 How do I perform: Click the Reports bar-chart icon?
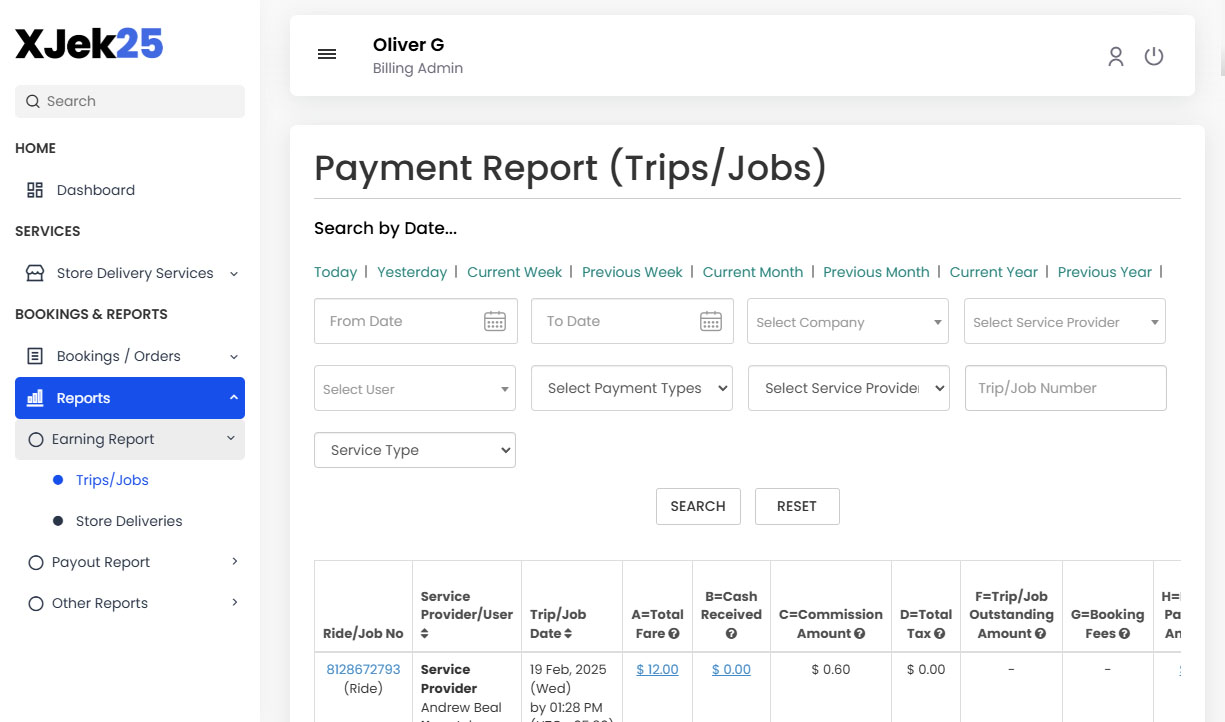pyautogui.click(x=34, y=397)
